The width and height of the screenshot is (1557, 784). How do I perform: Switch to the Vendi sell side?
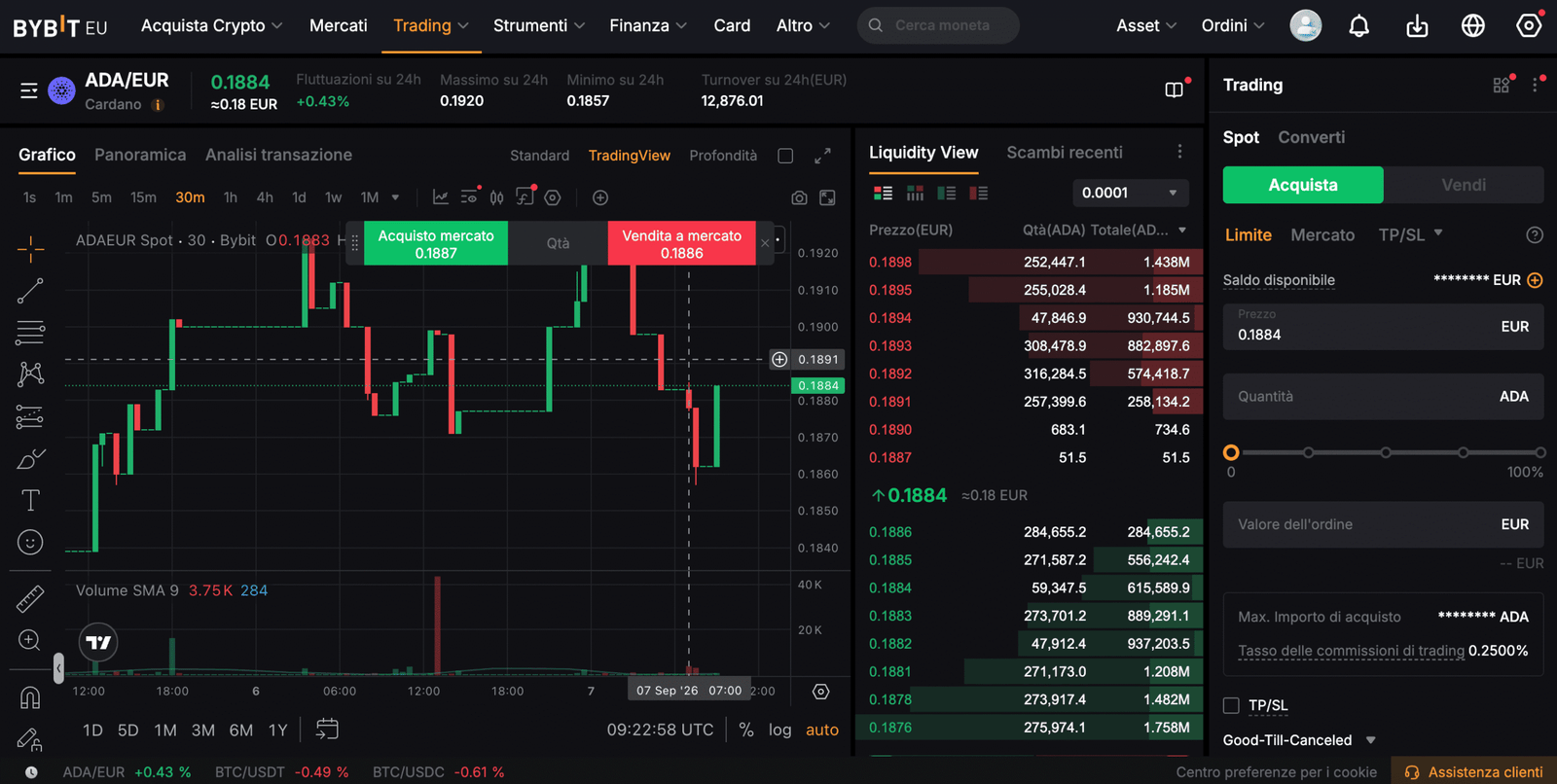coord(1464,185)
